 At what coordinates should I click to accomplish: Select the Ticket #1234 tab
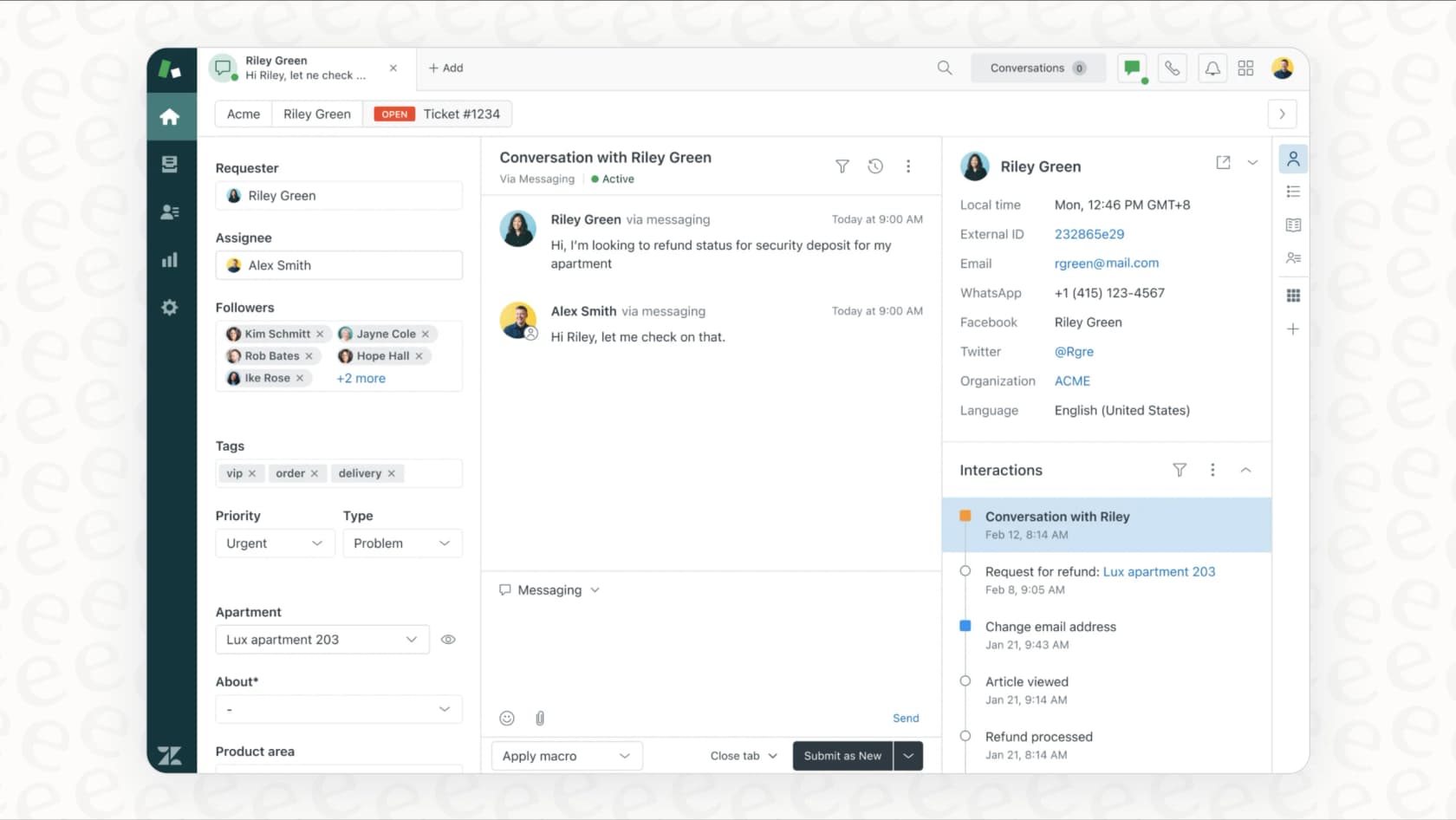coord(438,114)
